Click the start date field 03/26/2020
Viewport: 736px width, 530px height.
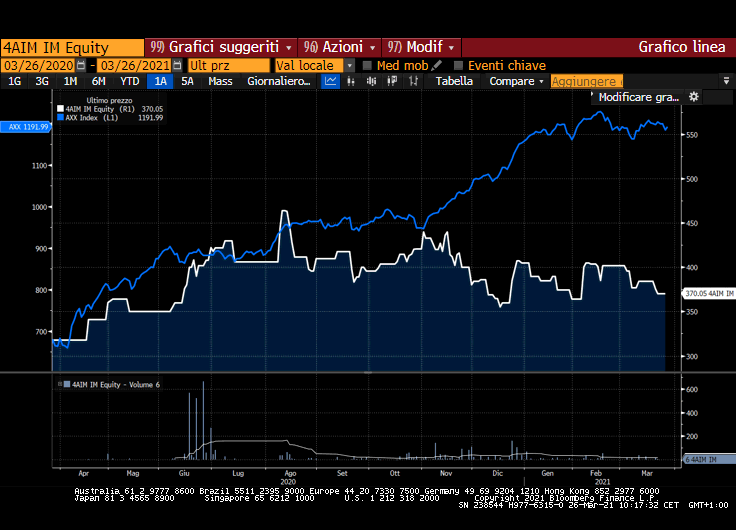tap(38, 65)
